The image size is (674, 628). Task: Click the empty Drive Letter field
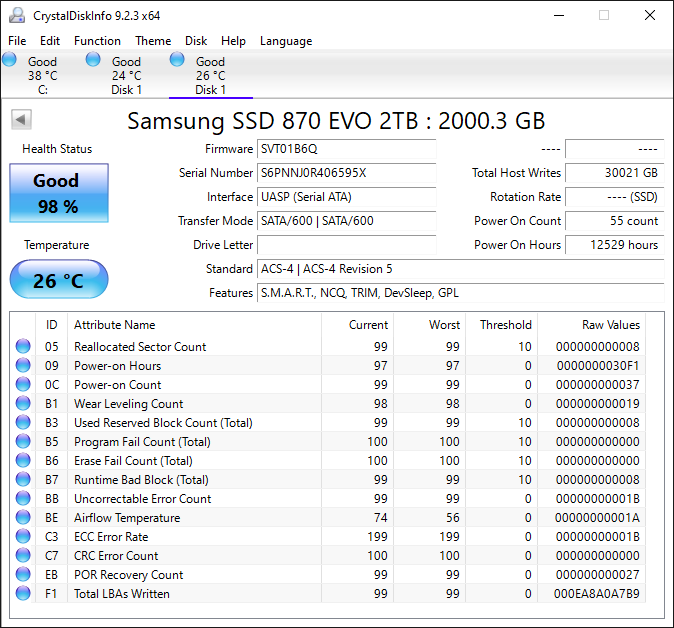point(346,245)
